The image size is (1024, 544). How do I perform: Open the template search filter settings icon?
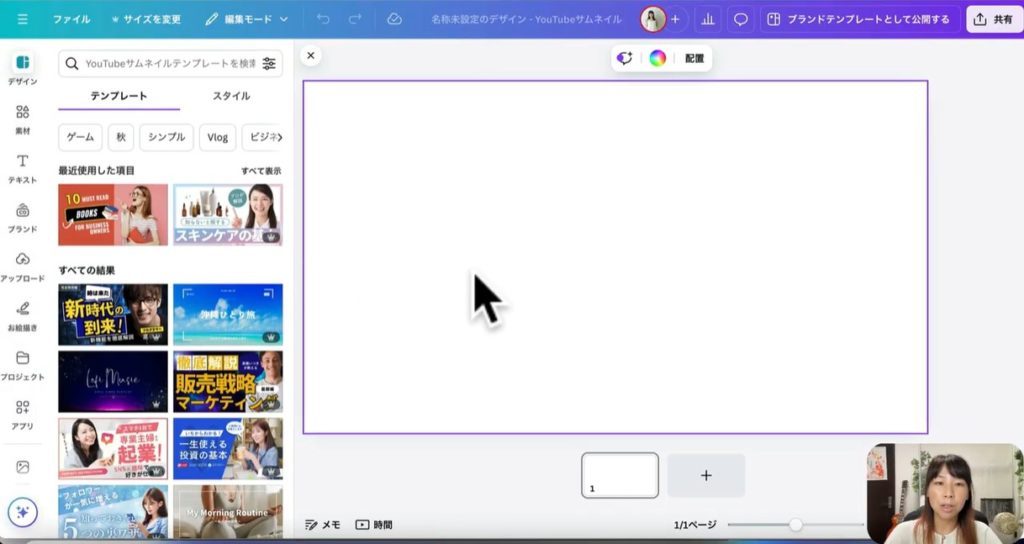pyautogui.click(x=269, y=64)
